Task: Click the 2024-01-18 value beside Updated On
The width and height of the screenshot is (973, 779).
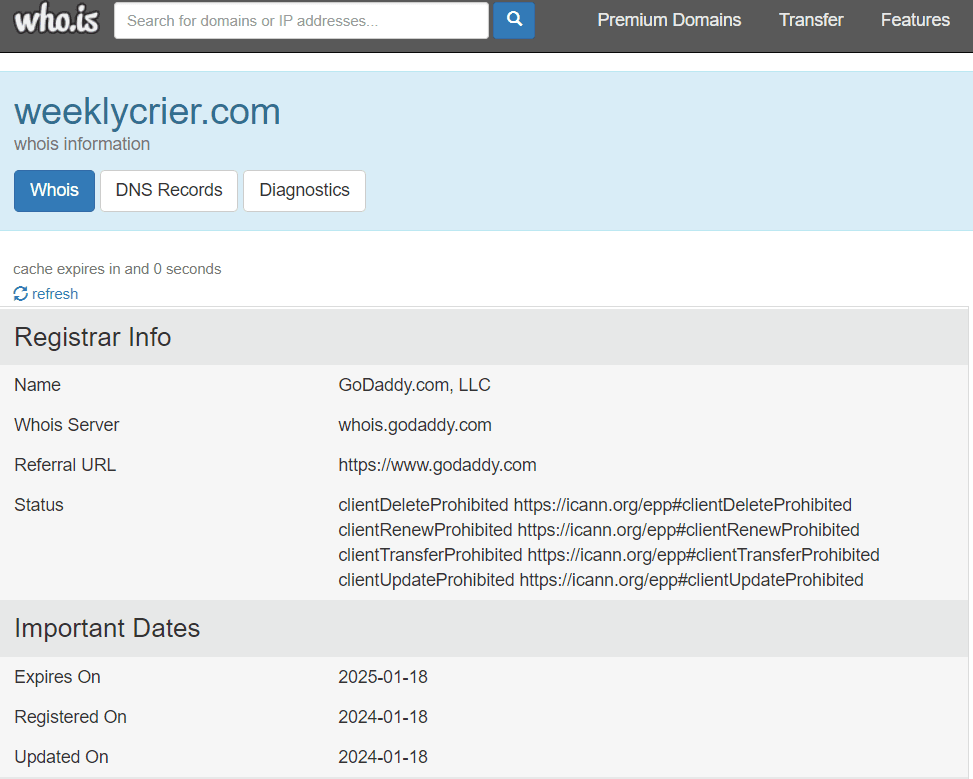Action: pyautogui.click(x=383, y=757)
